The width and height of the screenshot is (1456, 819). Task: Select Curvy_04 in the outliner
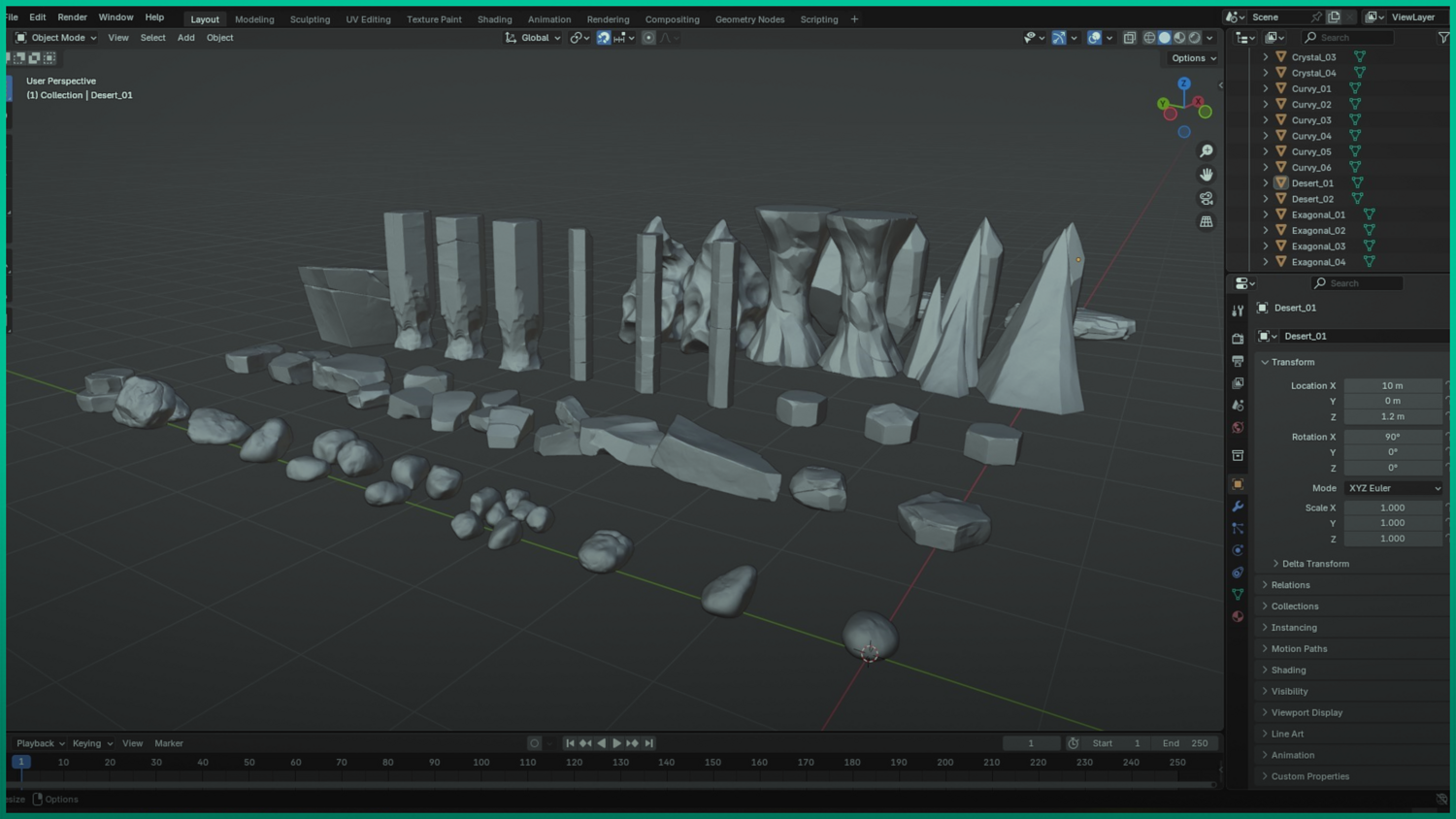tap(1311, 136)
